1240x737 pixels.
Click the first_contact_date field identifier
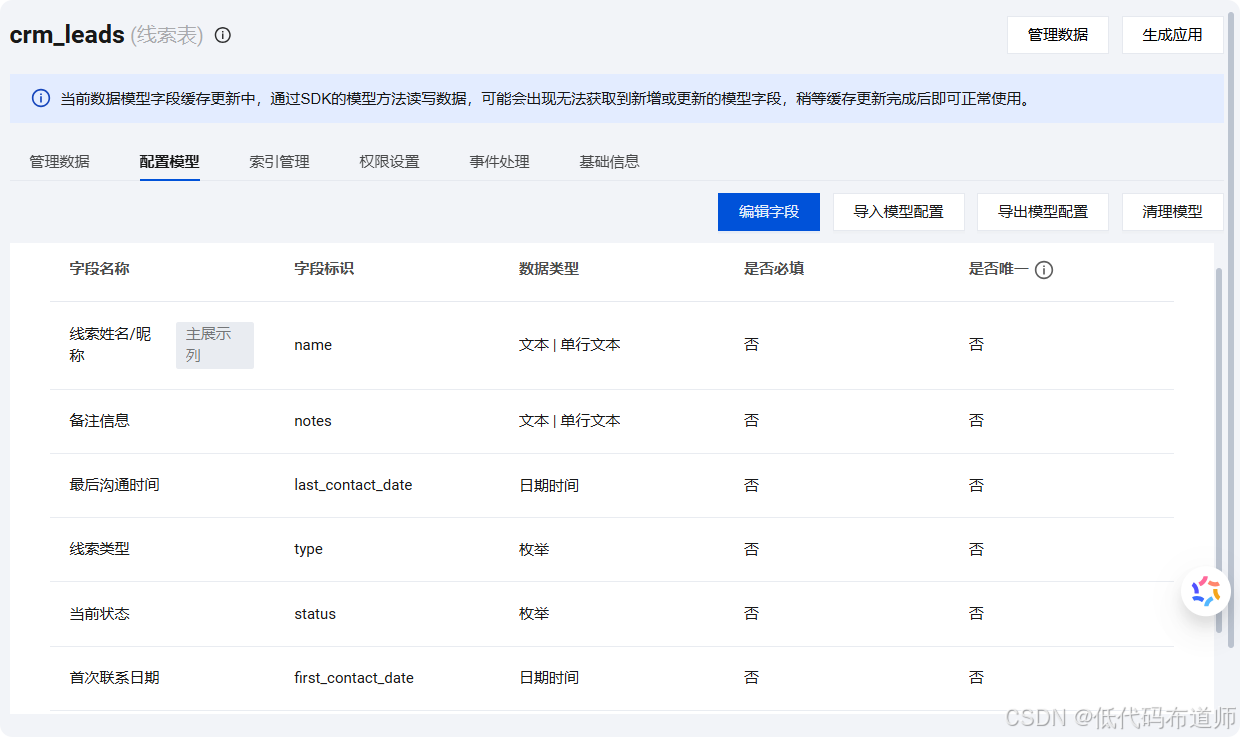point(354,678)
